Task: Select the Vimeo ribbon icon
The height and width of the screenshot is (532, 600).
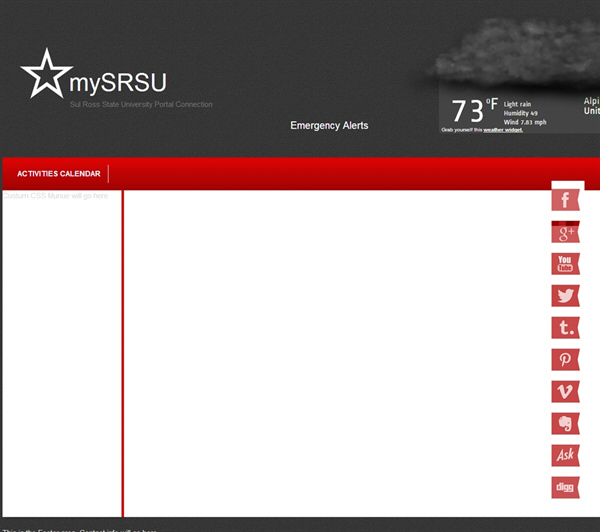Action: (565, 392)
